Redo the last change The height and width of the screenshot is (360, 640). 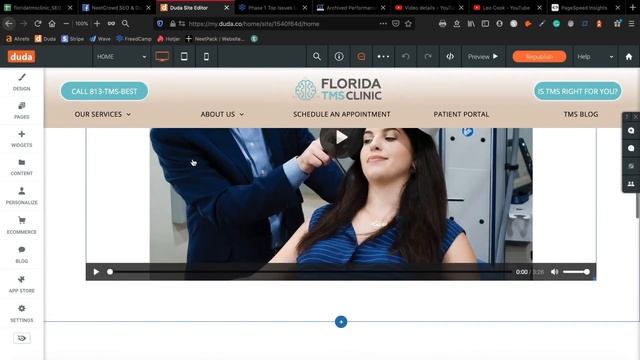click(x=427, y=56)
